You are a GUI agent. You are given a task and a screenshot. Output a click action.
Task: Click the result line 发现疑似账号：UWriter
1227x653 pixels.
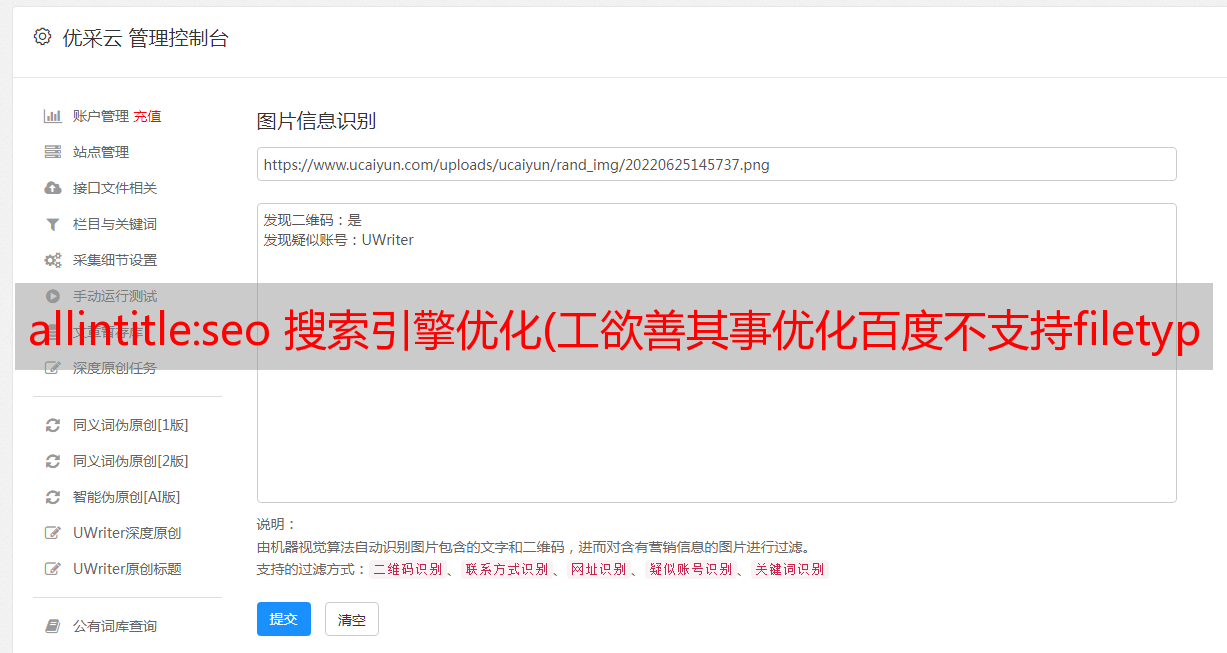pos(338,240)
